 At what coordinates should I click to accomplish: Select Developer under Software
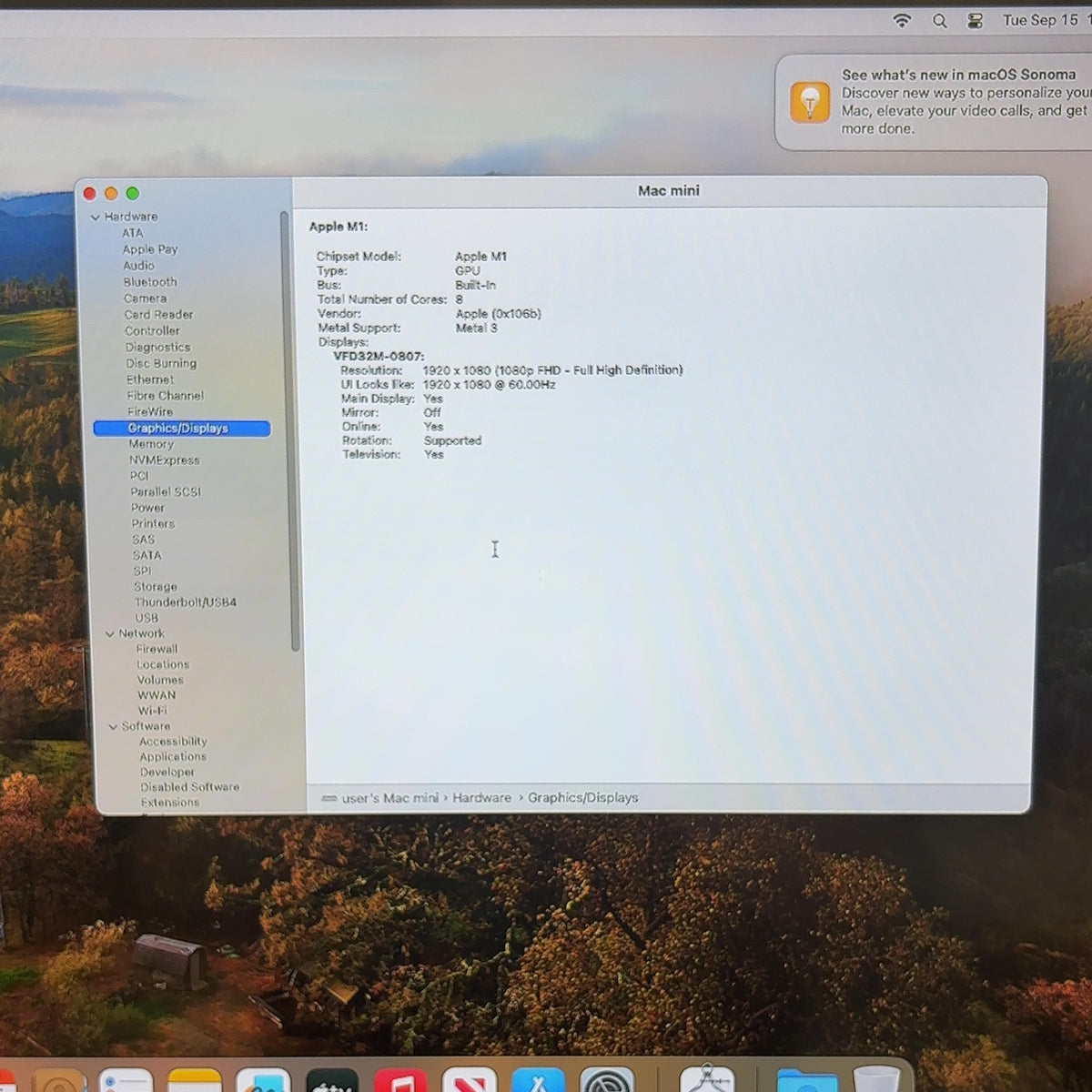(x=167, y=773)
